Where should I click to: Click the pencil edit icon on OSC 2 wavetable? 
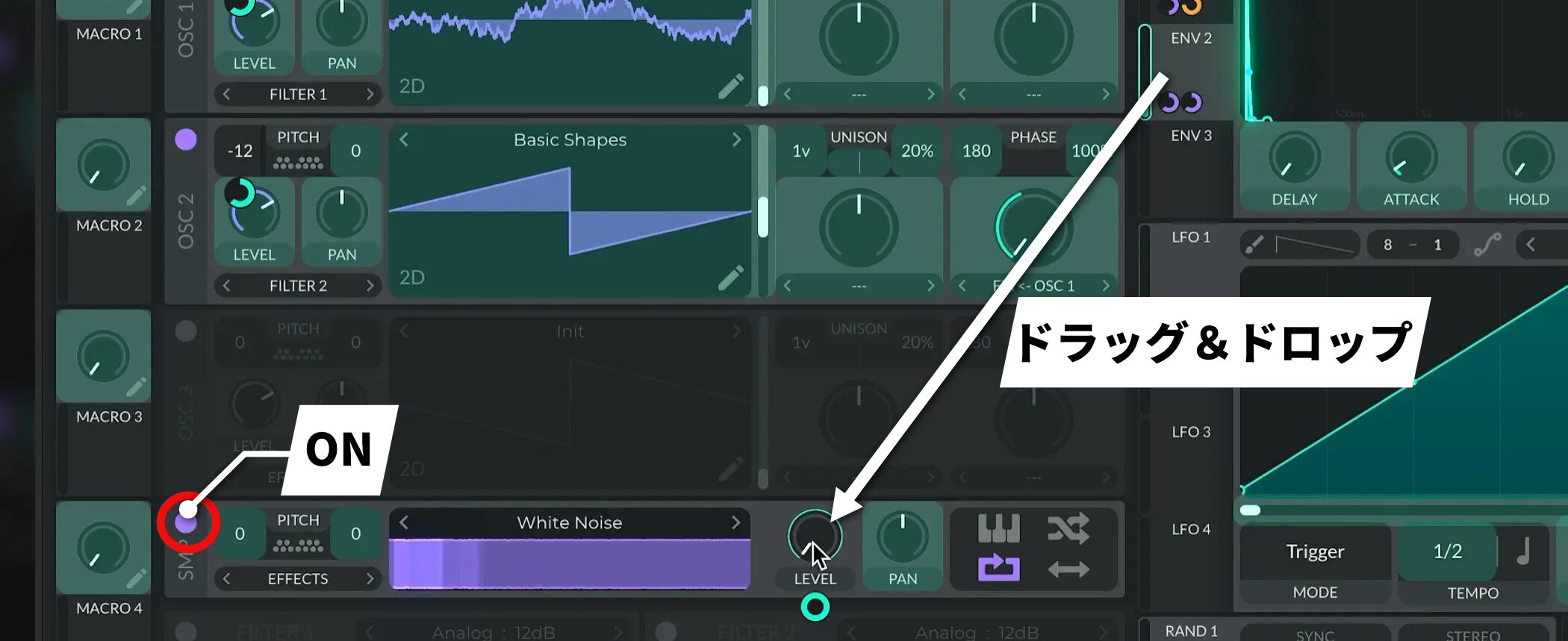(730, 278)
